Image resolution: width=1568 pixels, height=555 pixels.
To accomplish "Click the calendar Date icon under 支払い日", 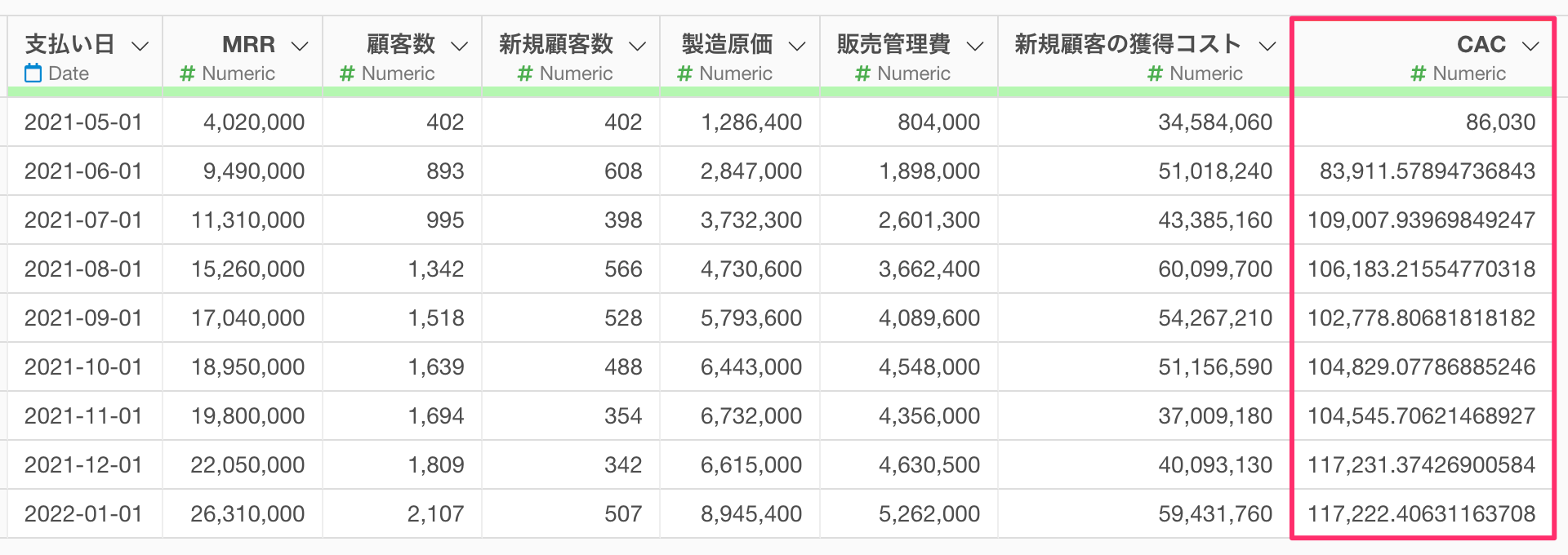I will (x=33, y=73).
